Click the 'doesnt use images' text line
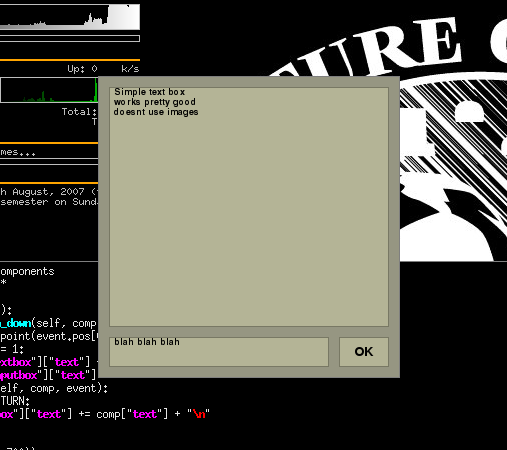 (156, 112)
